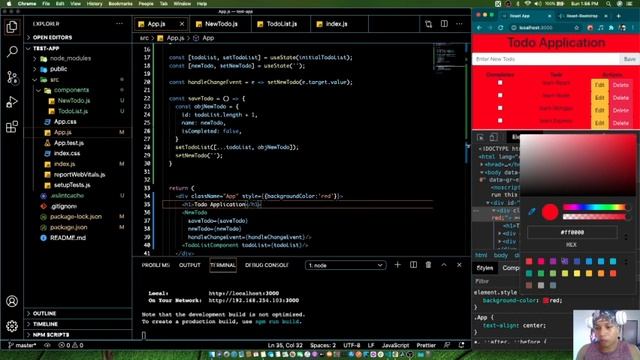
Task: Select the DevTools inspect element icon
Action: 480,137
